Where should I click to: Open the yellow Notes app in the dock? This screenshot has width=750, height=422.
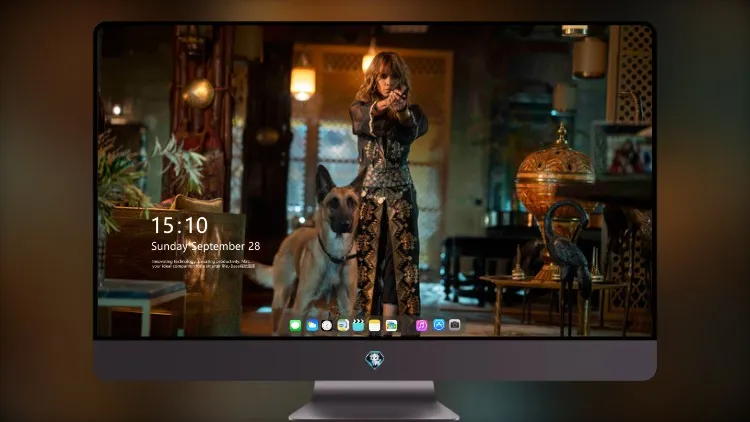375,326
